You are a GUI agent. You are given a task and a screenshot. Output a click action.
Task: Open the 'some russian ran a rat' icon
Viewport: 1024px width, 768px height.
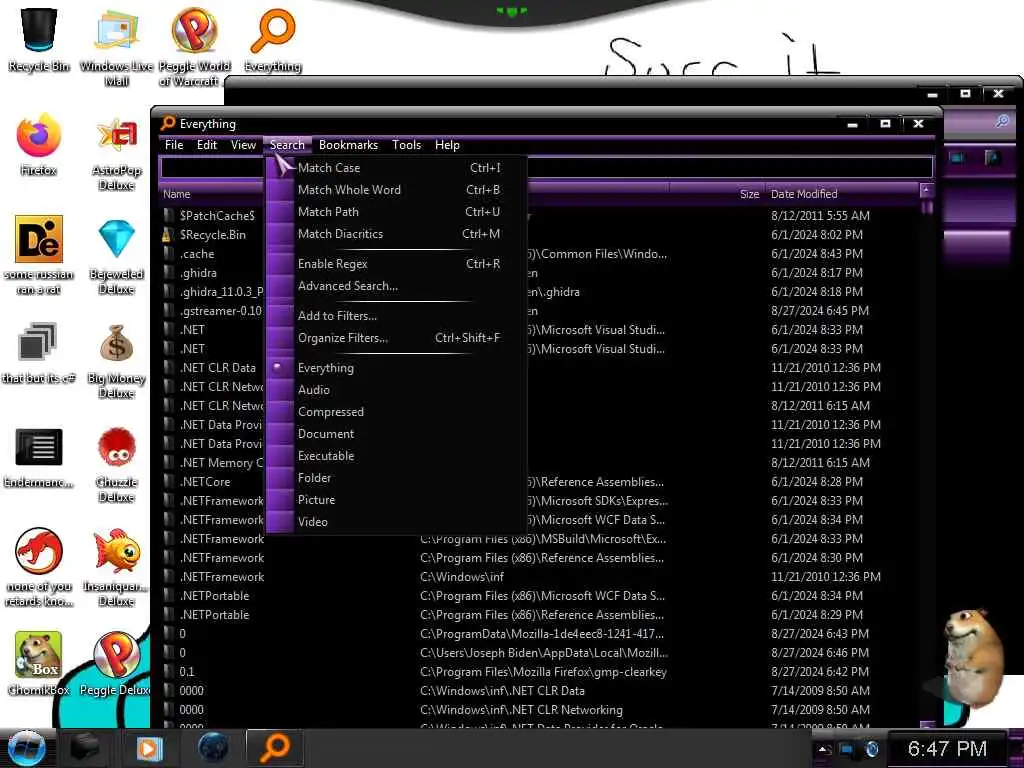39,255
